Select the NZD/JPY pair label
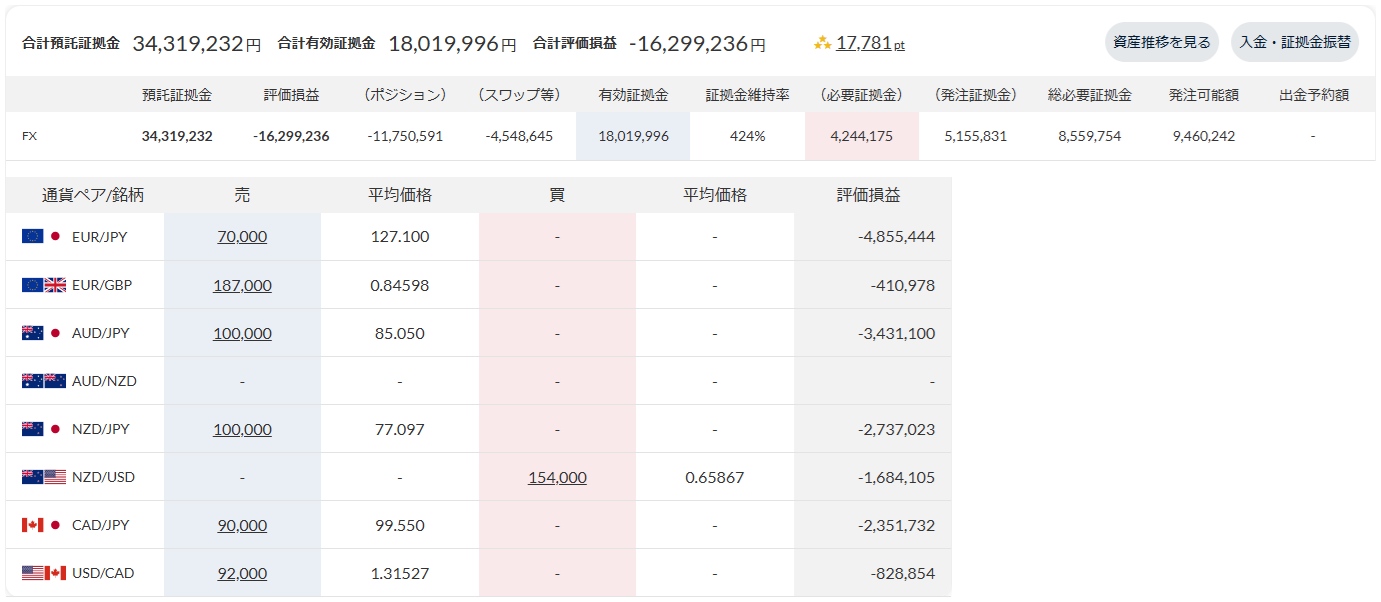Screen dimensions: 1381x602 pos(101,429)
